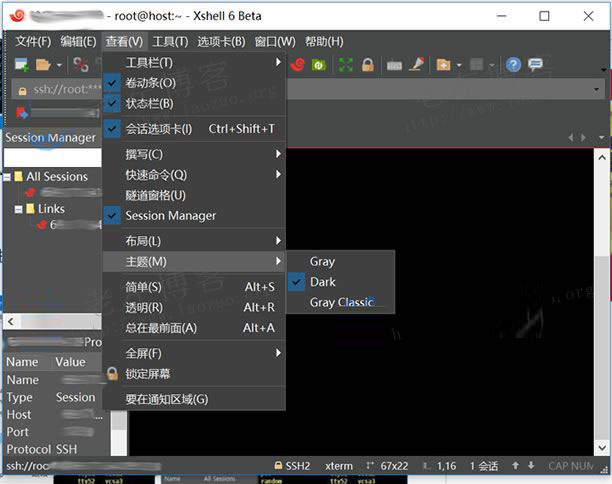Open the tab list dropdown arrow
This screenshot has height=484, width=612.
(601, 137)
